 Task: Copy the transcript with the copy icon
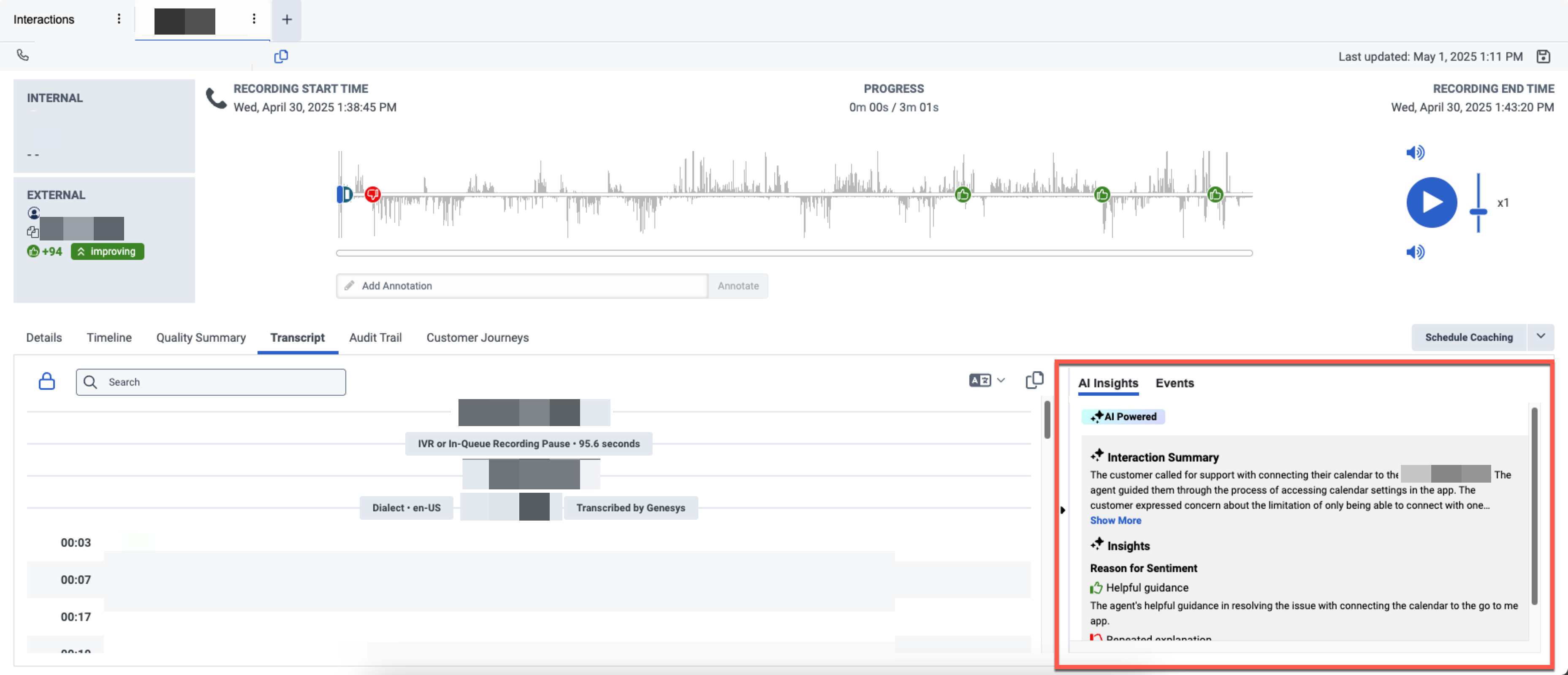pos(1034,380)
